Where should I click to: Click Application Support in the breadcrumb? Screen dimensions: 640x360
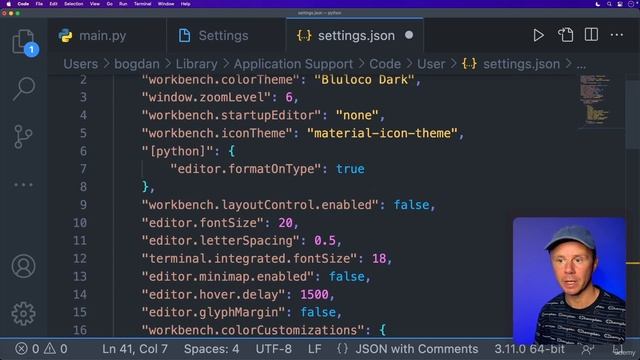pos(293,64)
